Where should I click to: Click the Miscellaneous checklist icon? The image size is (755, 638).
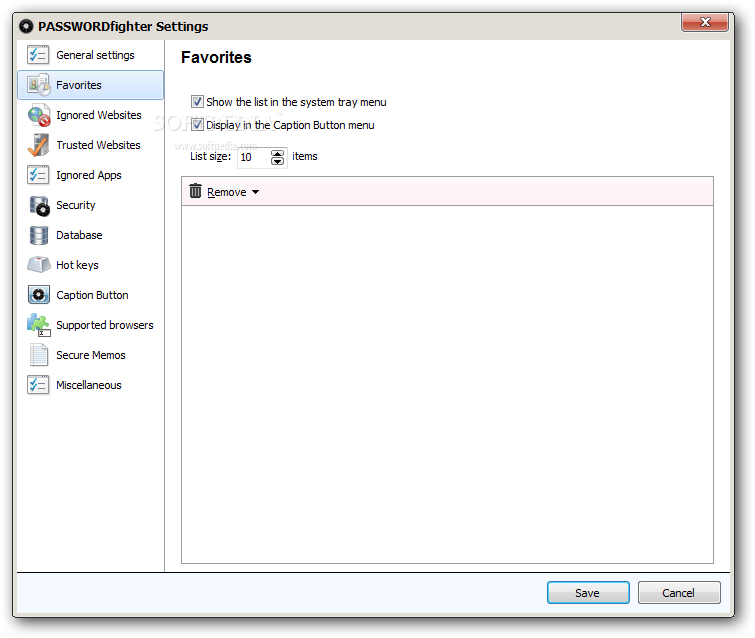pyautogui.click(x=38, y=385)
